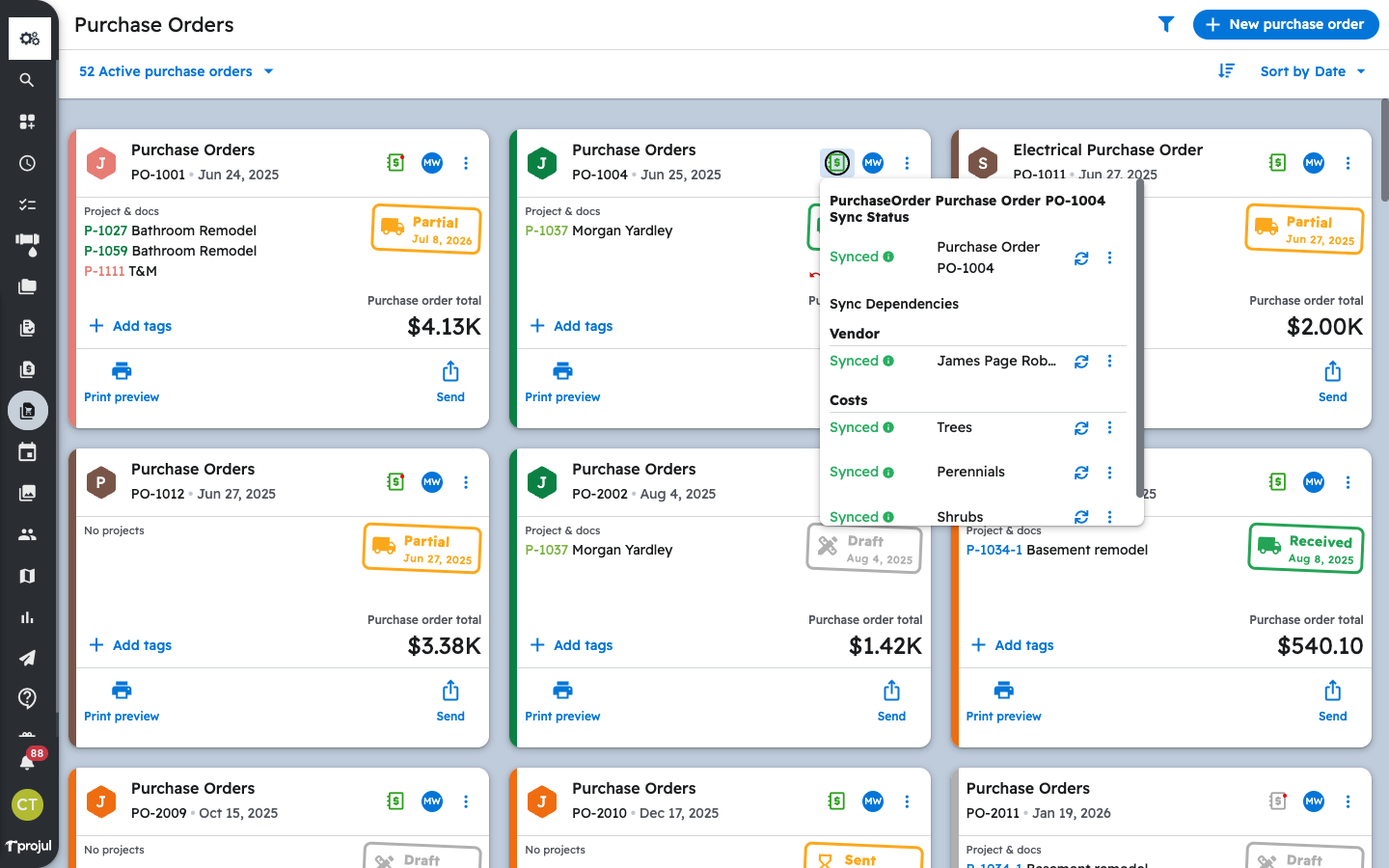This screenshot has height=868, width=1389.
Task: Click the sidebar search magnifier icon
Action: pos(27,80)
